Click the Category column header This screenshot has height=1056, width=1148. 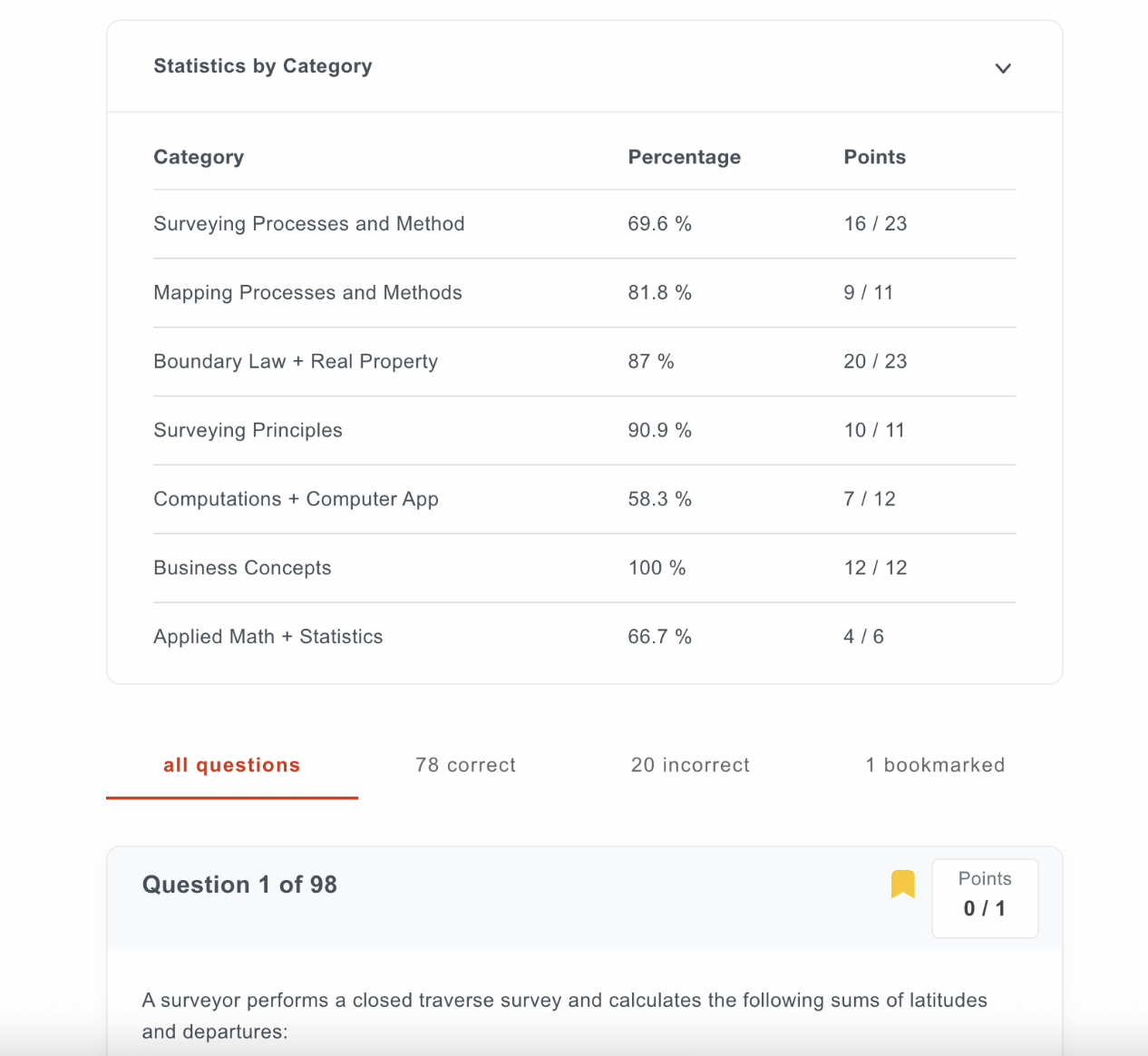click(199, 157)
